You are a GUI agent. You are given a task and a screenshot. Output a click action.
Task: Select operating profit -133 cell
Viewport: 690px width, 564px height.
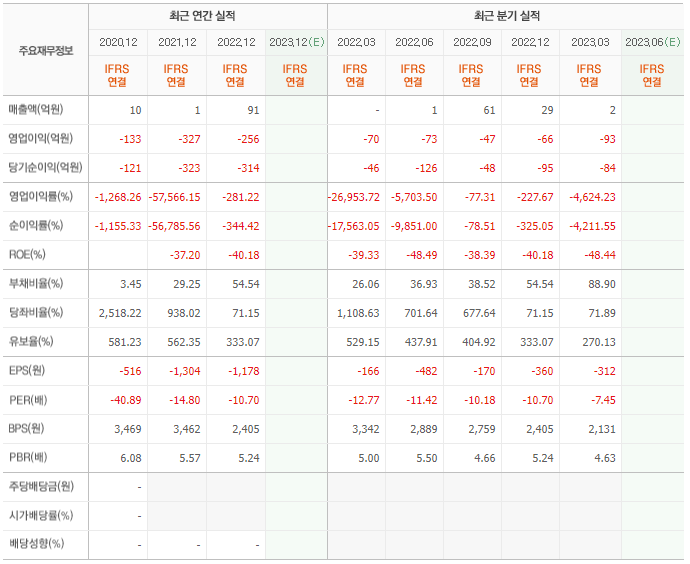130,139
